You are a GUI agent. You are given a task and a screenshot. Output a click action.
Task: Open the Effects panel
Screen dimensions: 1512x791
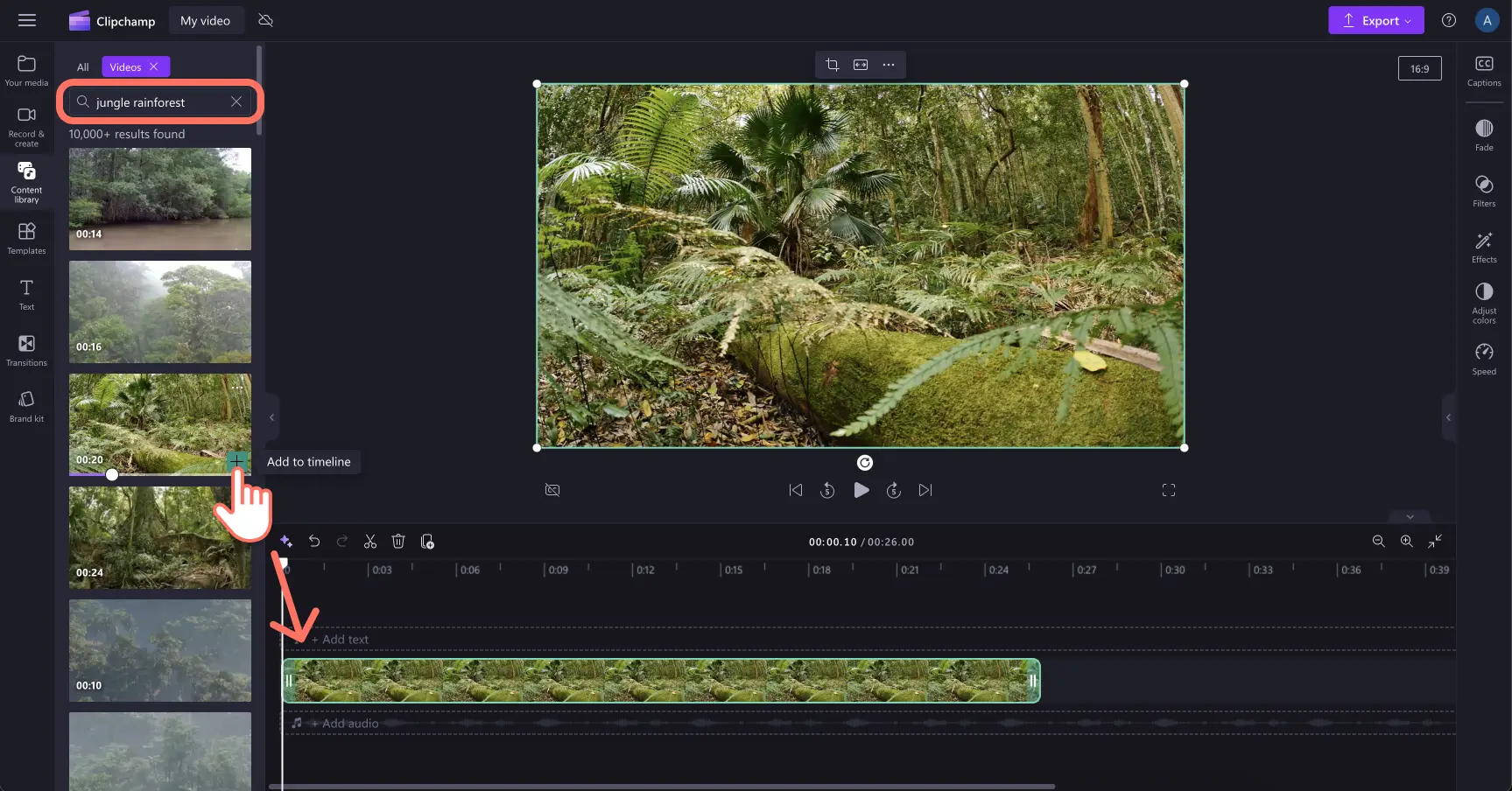coord(1484,248)
